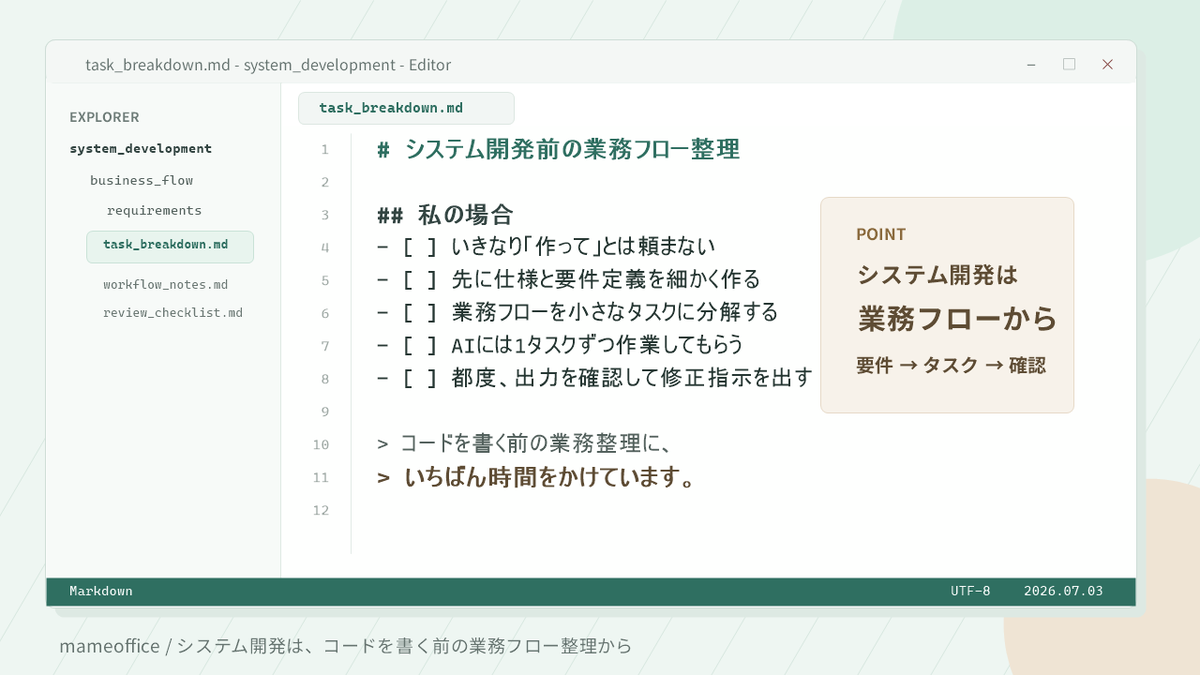Viewport: 1200px width, 675px height.
Task: Click the システム開発は text in the callout
Action: tap(937, 275)
